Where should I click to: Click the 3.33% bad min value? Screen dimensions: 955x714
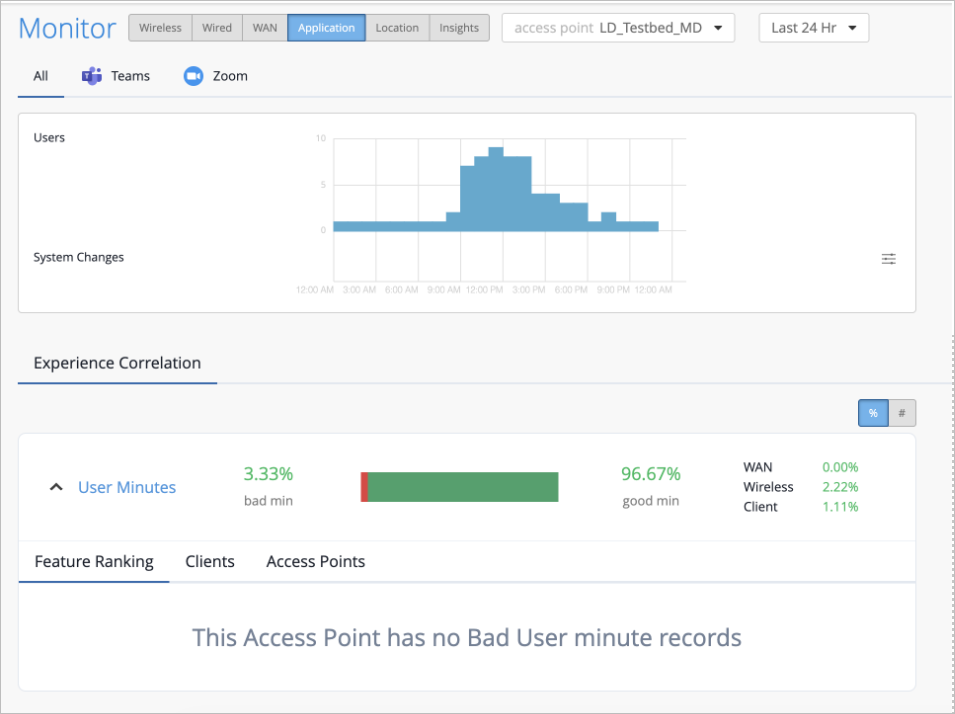tap(269, 473)
